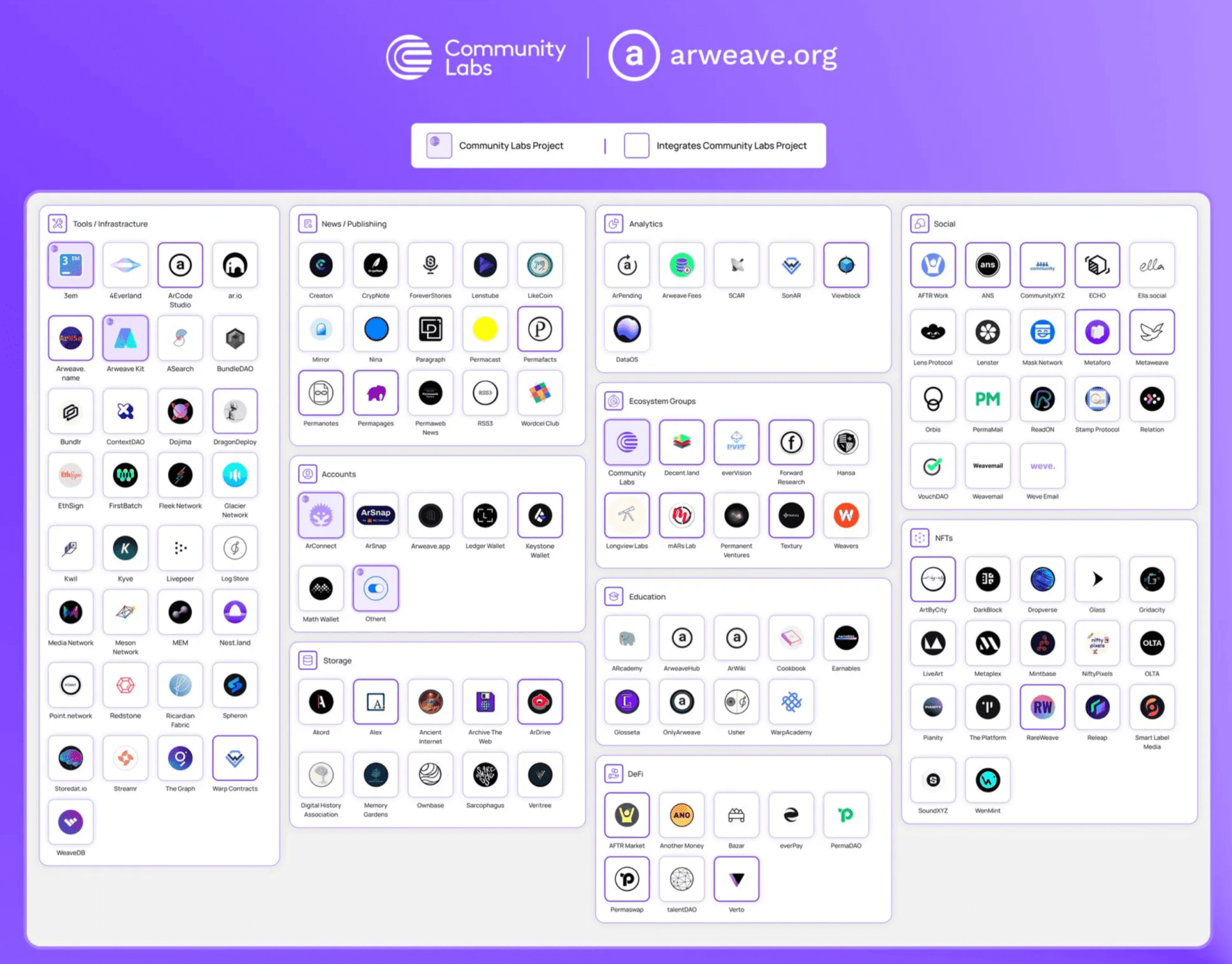
Task: Click the 3em project icon
Action: tap(71, 265)
